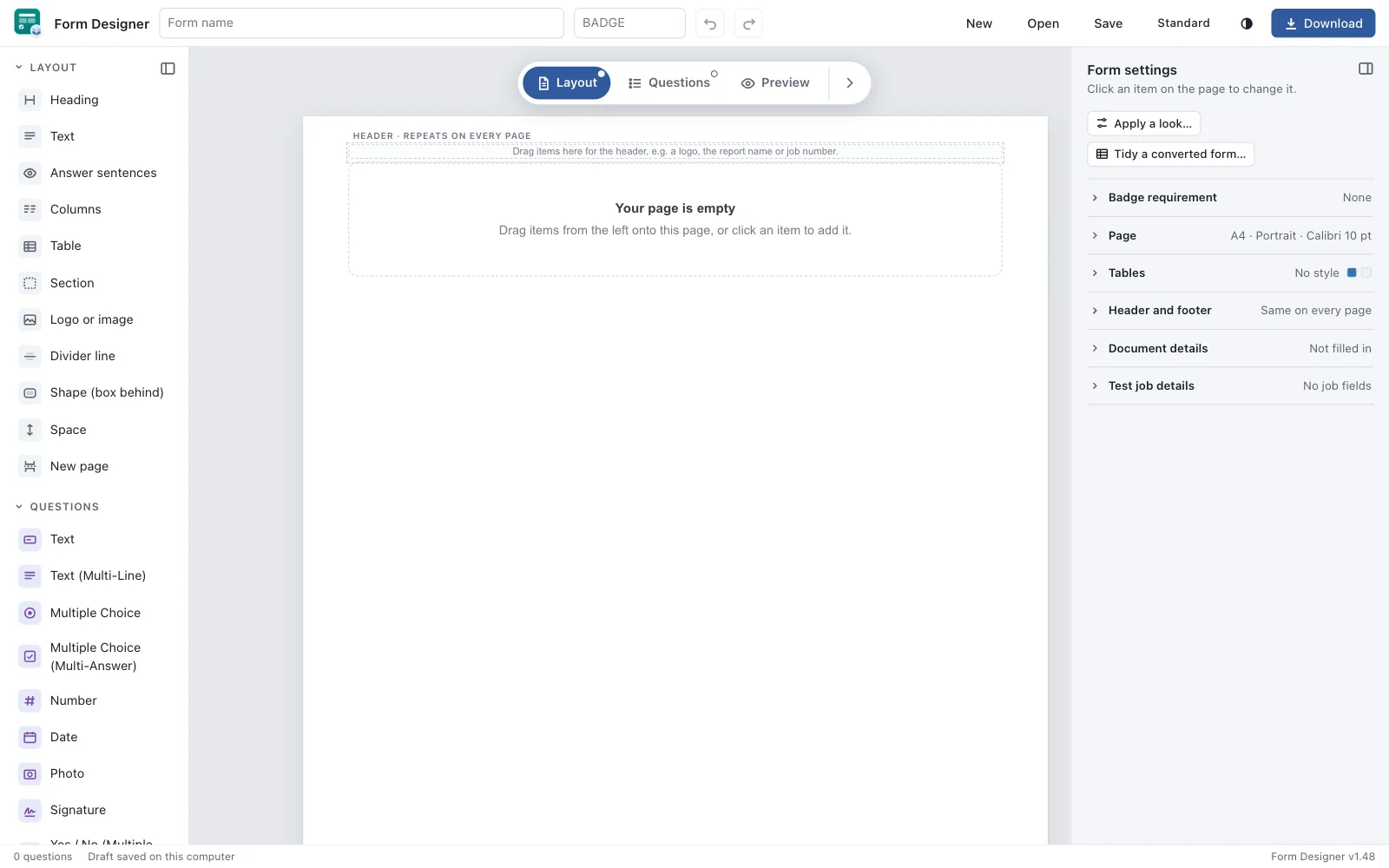The image size is (1389, 868).
Task: Click 'Form Designer v1.48' version text
Action: point(1323,857)
